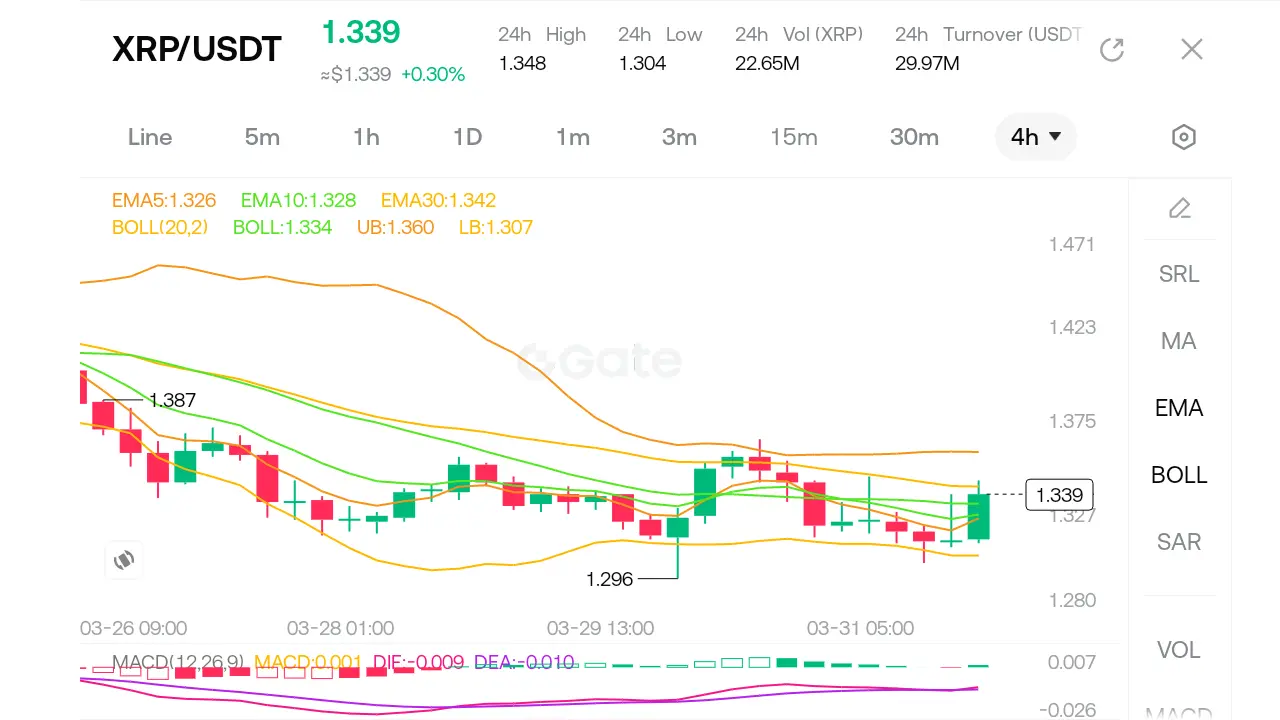Click the 1.375 price axis label
This screenshot has height=720, width=1280.
(1072, 421)
